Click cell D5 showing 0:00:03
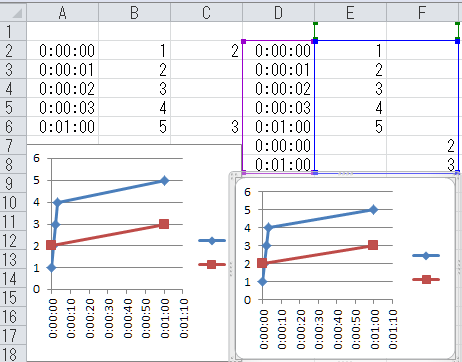Viewport: 462px width, 362px height. (x=279, y=107)
